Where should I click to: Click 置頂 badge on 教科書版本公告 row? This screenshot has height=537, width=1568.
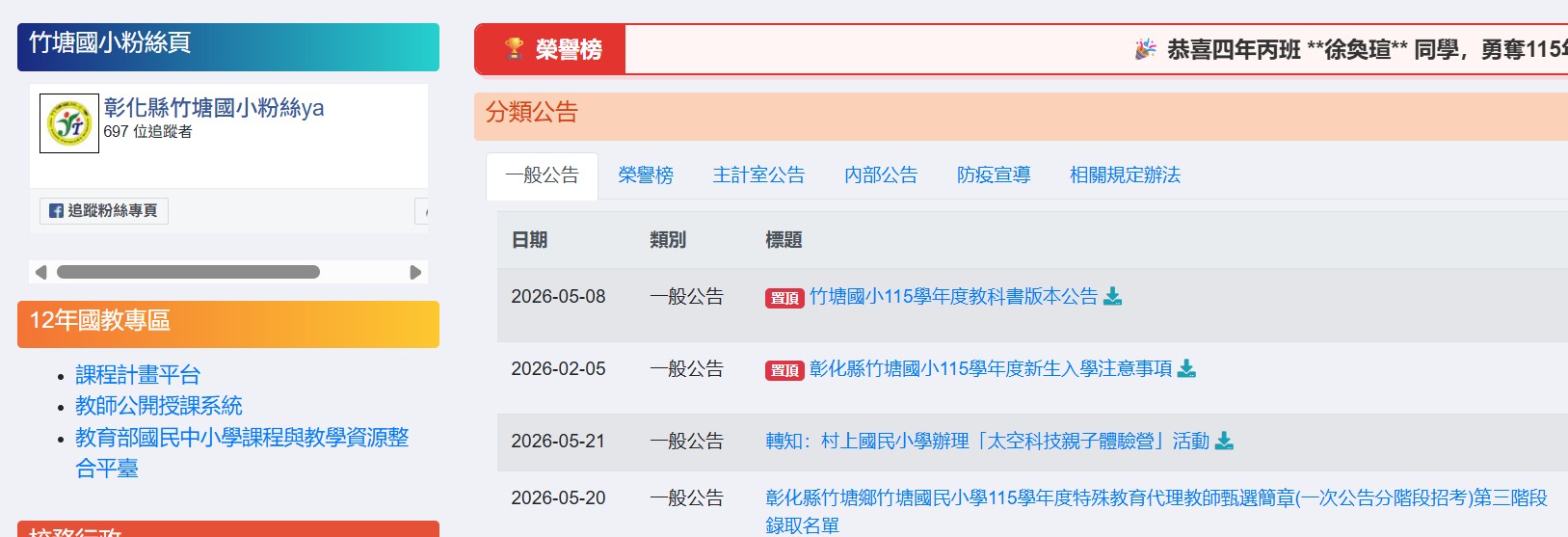pos(784,298)
